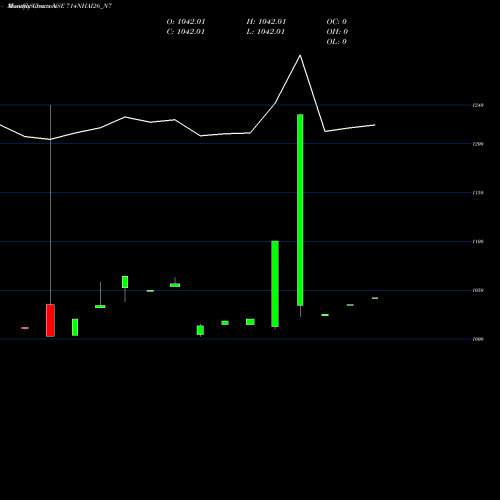Viewport: 500px width, 500px height.
Task: Click the high value H: 1042.01
Action: [266, 22]
